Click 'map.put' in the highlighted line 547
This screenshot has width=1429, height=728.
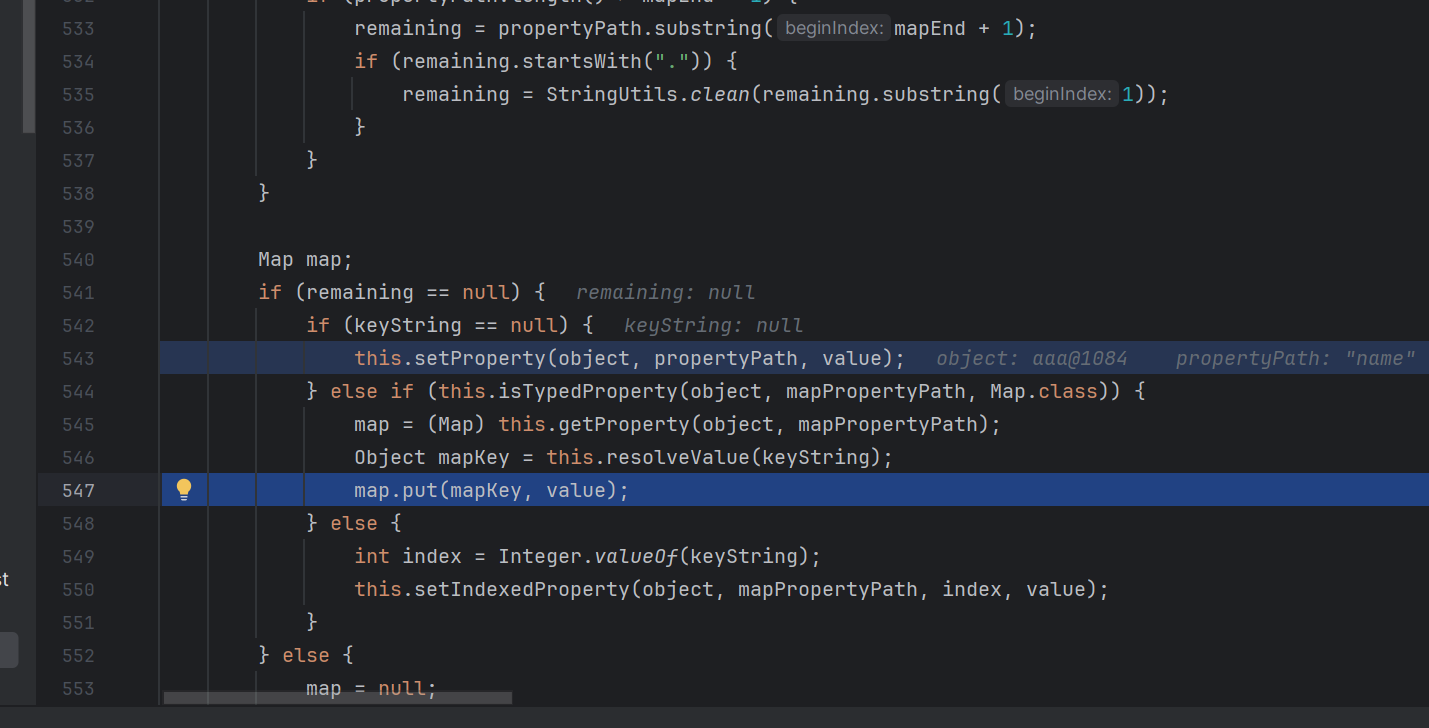coord(396,490)
